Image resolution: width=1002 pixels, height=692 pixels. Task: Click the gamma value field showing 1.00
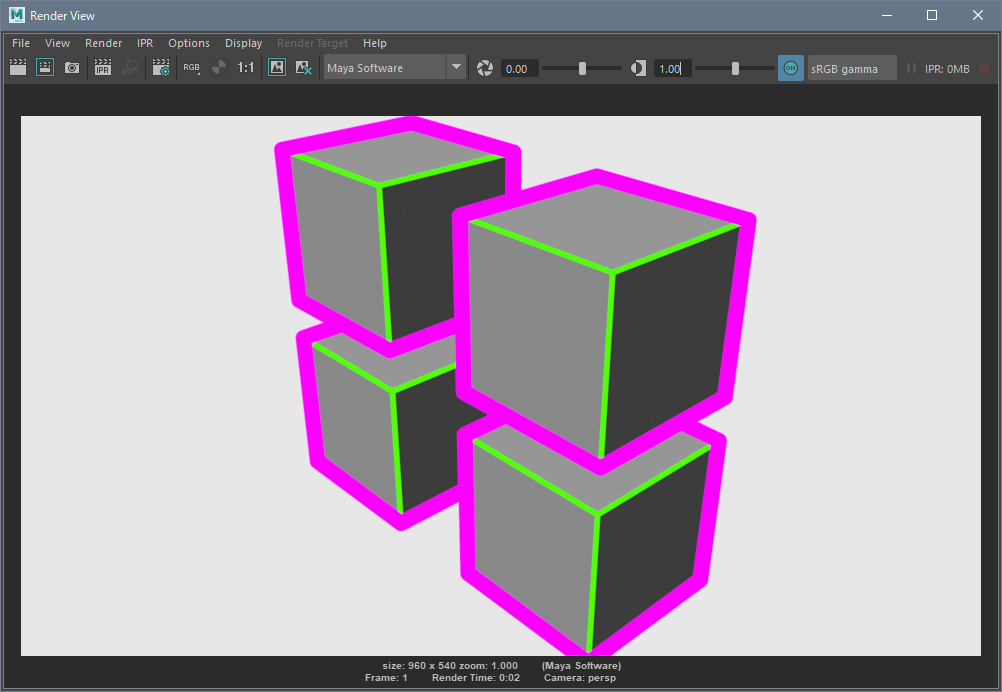672,68
